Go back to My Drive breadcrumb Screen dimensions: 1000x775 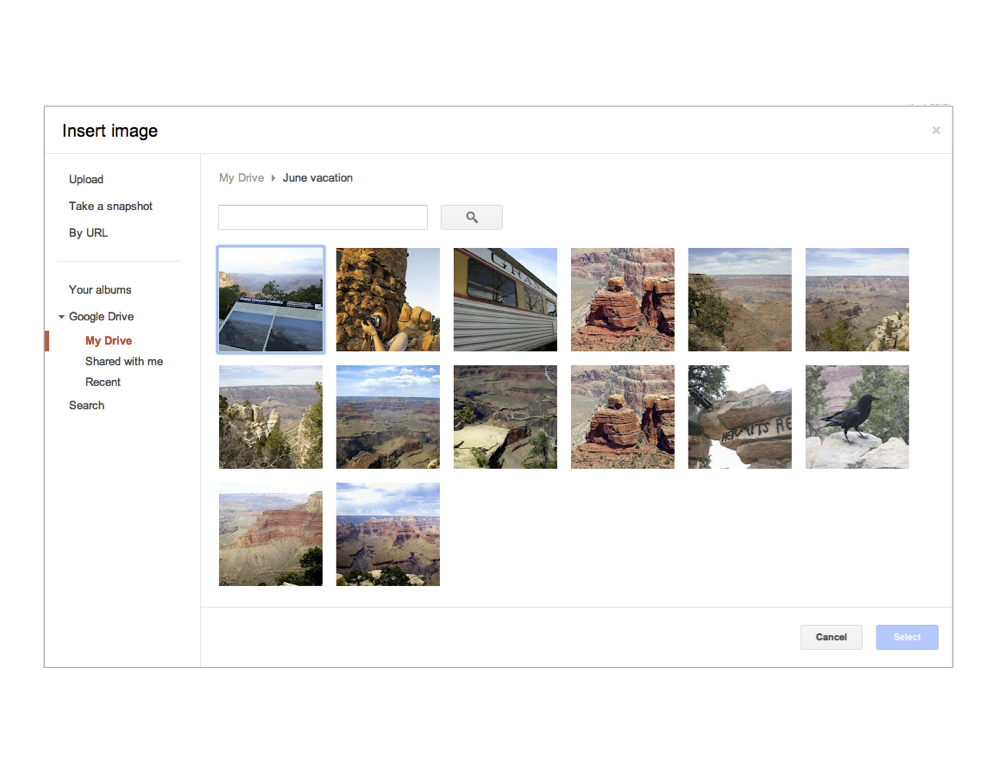click(x=241, y=178)
